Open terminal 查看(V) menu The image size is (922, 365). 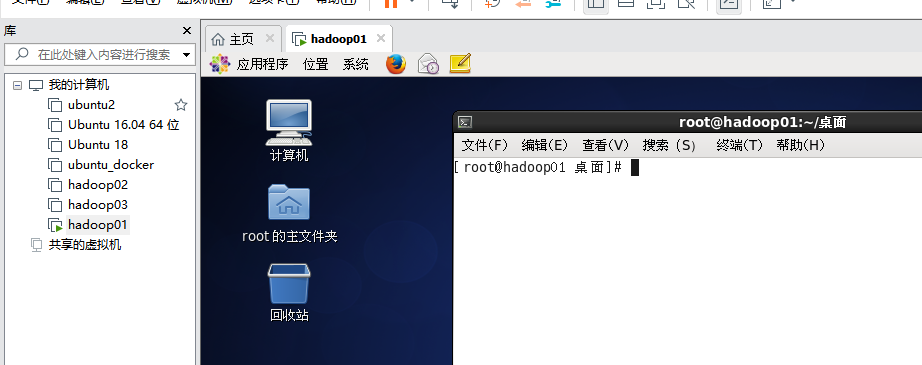point(606,145)
